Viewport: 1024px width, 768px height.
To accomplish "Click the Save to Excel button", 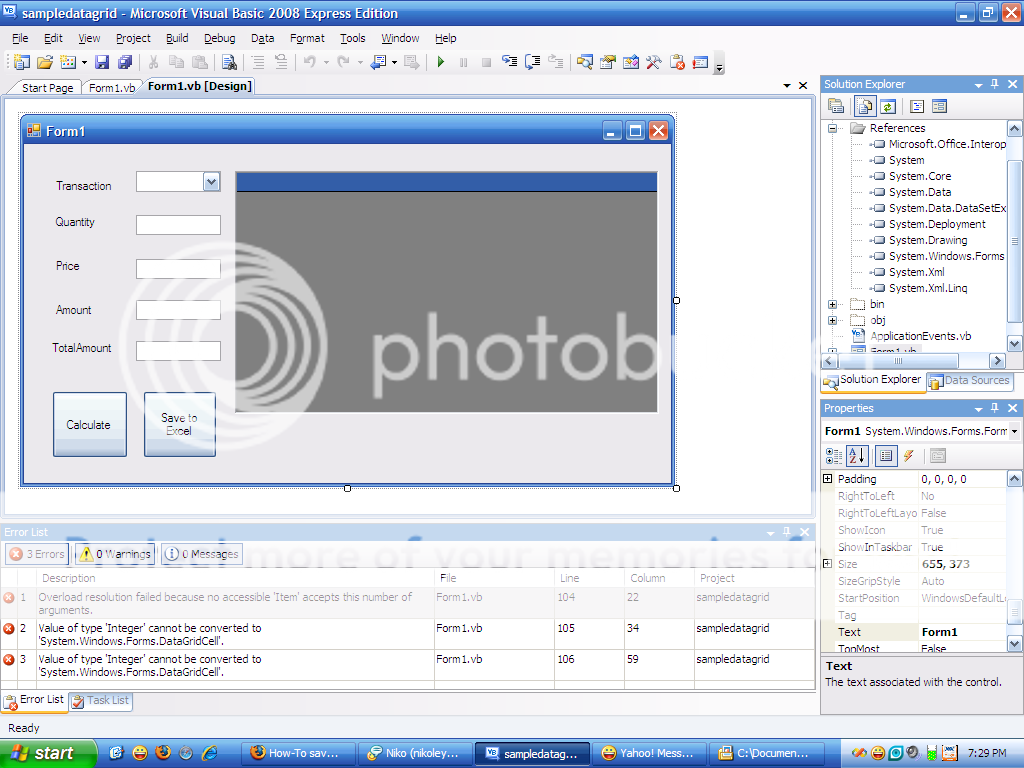I will point(180,424).
